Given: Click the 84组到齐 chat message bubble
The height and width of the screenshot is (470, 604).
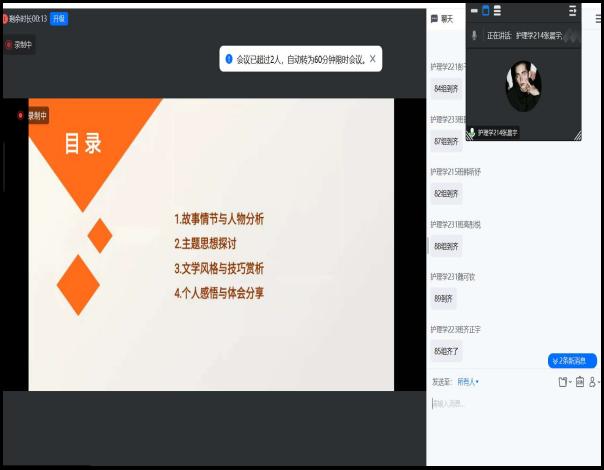Looking at the screenshot, I should tap(447, 88).
